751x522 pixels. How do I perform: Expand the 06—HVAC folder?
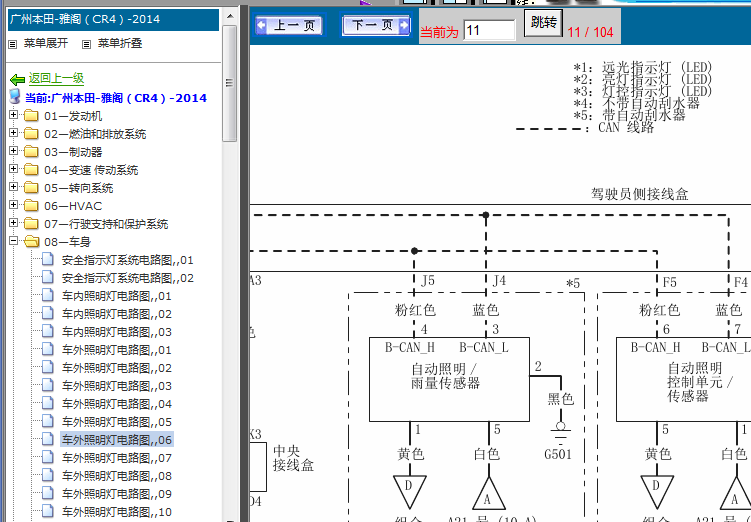[13, 204]
